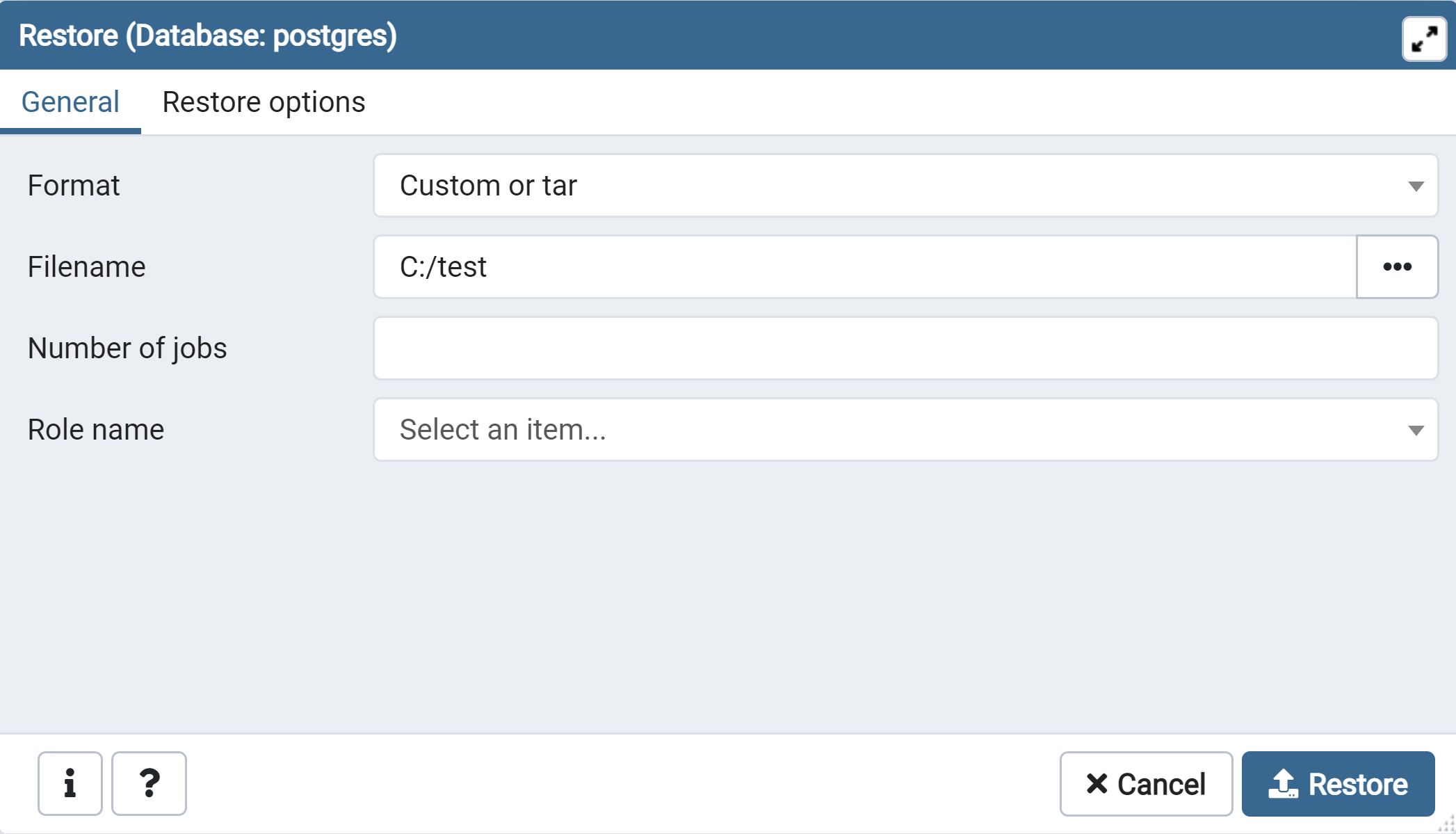Image resolution: width=1456 pixels, height=834 pixels.
Task: Click the Role name label
Action: click(96, 430)
